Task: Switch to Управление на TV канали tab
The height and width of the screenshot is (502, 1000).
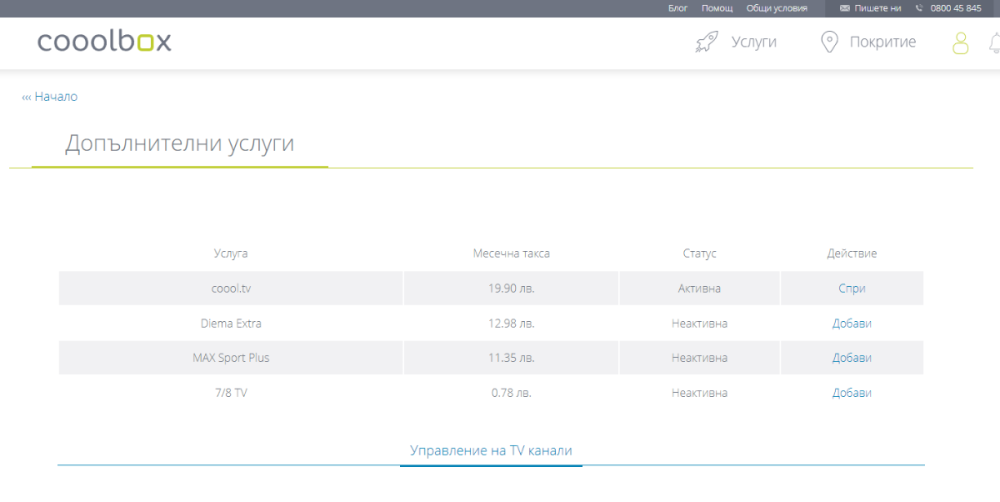Action: click(491, 451)
